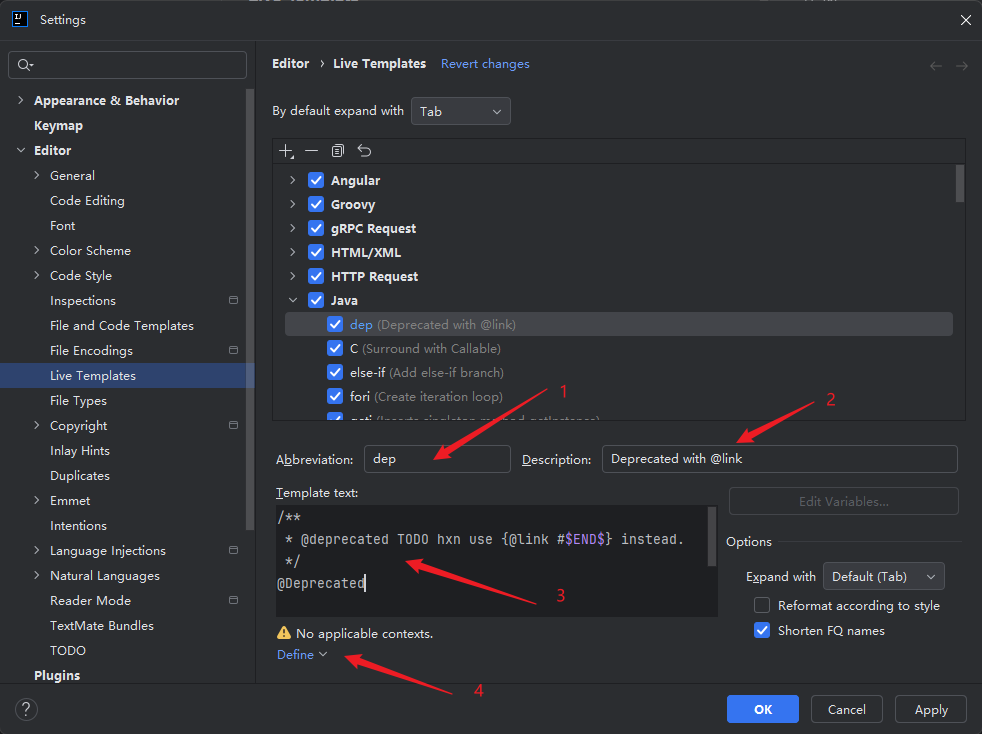Expand the Angular template group
Screen dimensions: 982x734
(292, 180)
